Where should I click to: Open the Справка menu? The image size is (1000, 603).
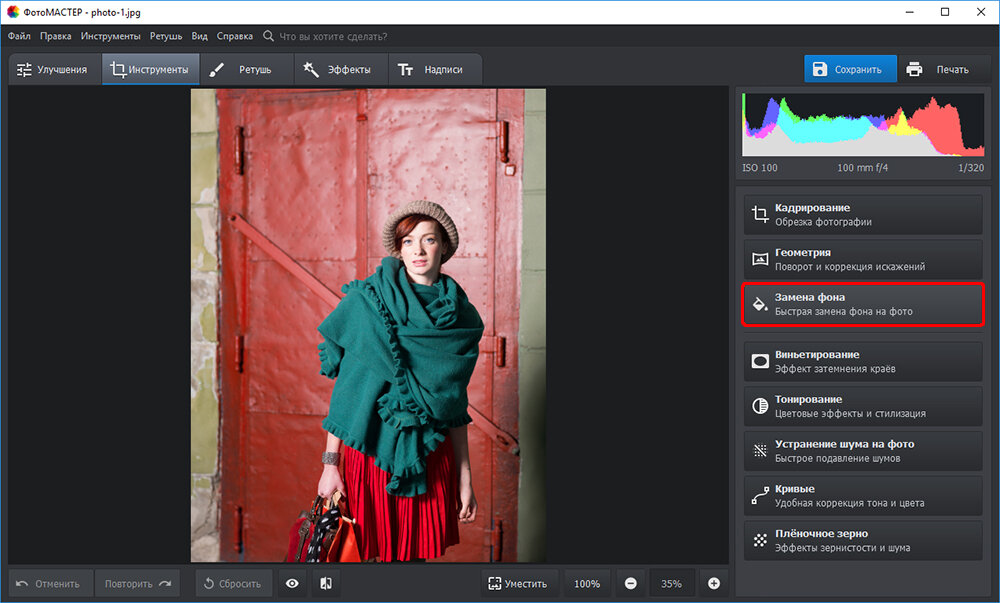[235, 36]
